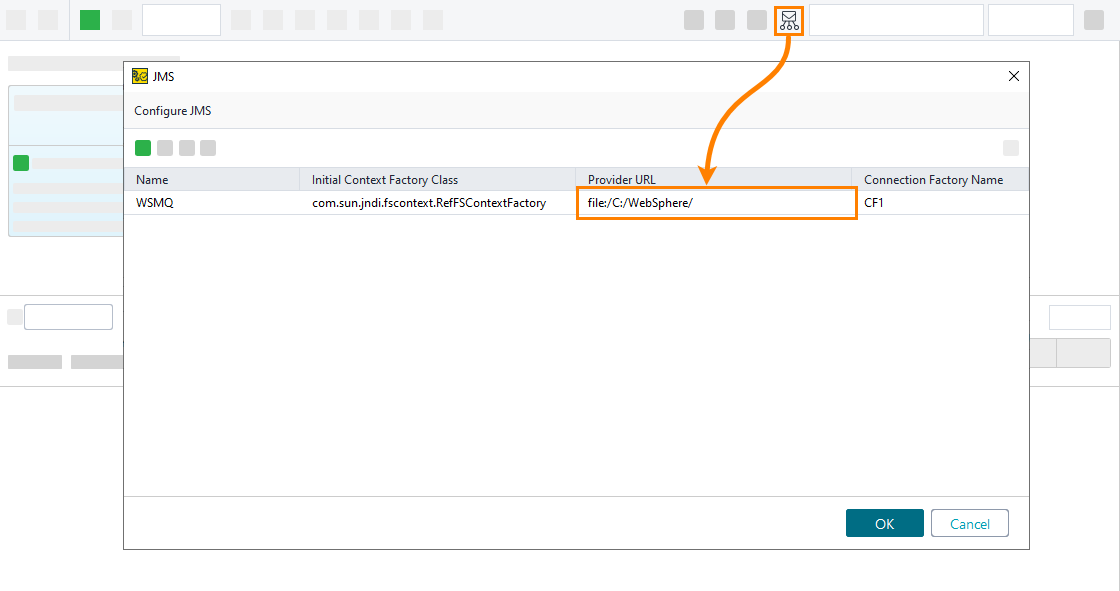Dismiss the dialog using Cancel
The image size is (1120, 591).
coord(969,522)
